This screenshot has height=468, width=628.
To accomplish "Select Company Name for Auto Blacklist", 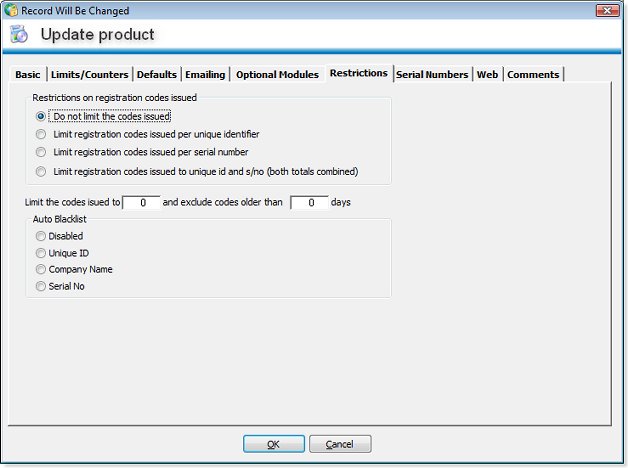I will (41, 269).
